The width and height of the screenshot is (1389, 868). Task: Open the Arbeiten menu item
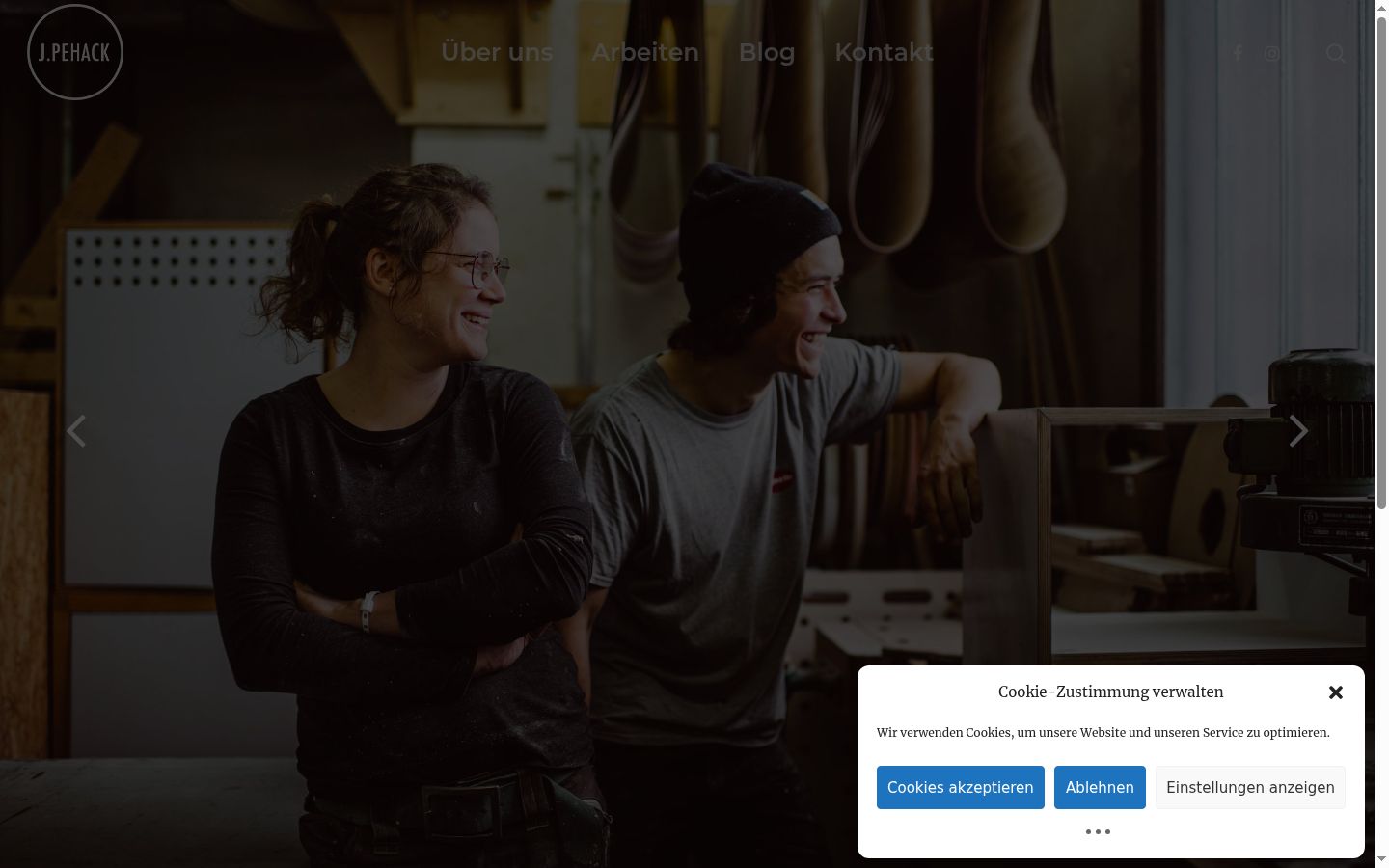click(x=645, y=52)
